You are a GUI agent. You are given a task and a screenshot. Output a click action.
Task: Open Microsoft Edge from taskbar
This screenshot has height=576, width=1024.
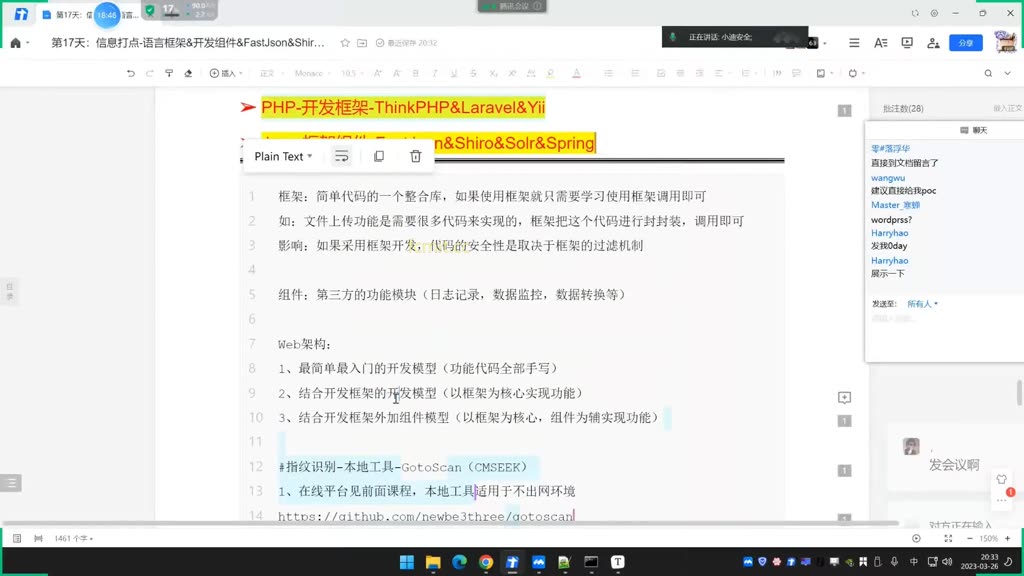[x=459, y=562]
